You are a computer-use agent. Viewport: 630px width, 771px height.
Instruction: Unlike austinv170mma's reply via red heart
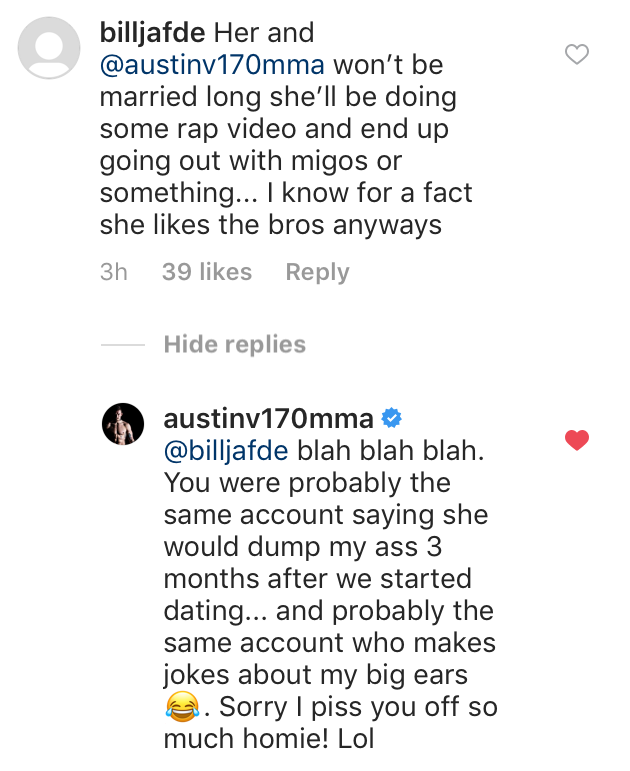click(577, 440)
